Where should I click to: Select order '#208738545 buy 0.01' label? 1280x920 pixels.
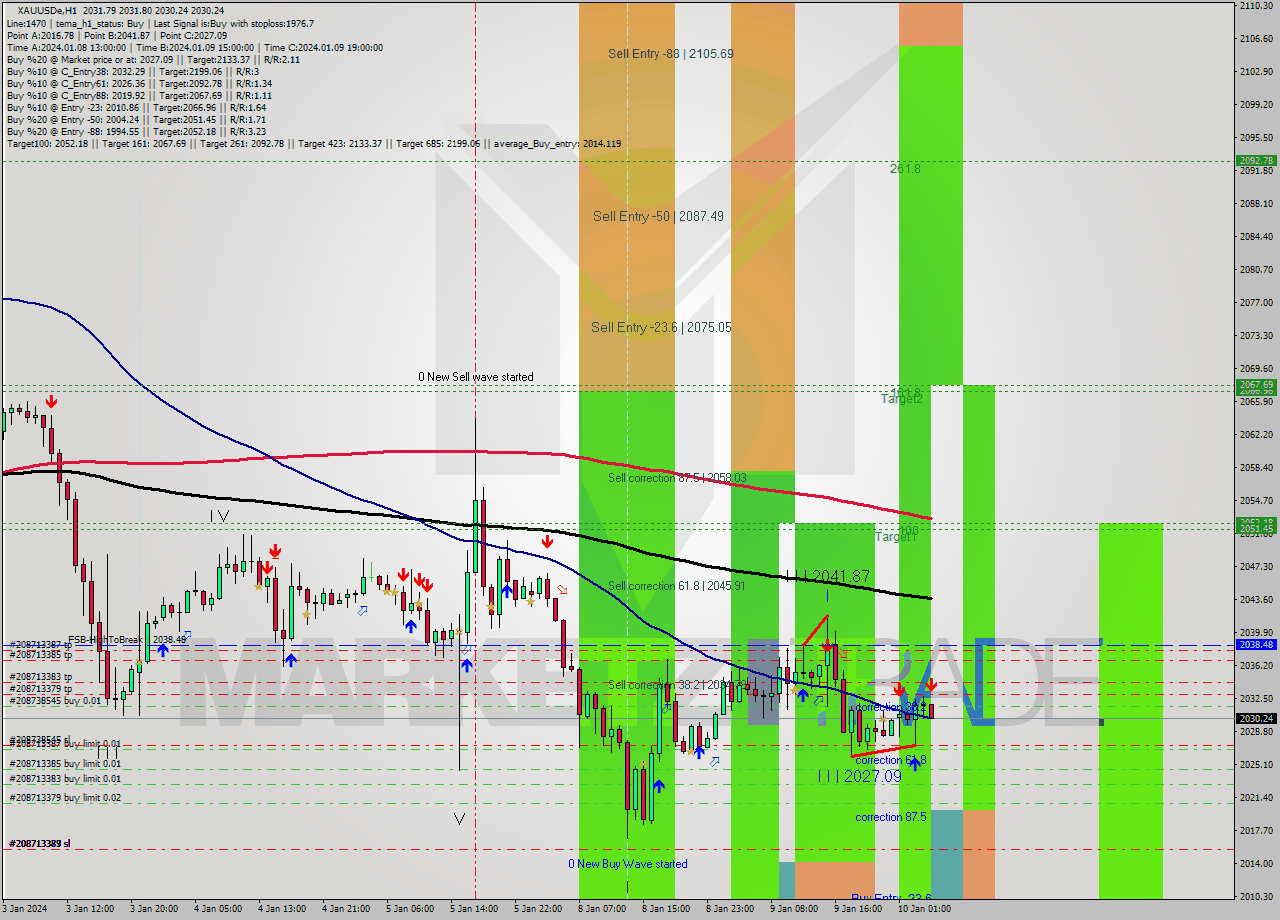(x=55, y=701)
